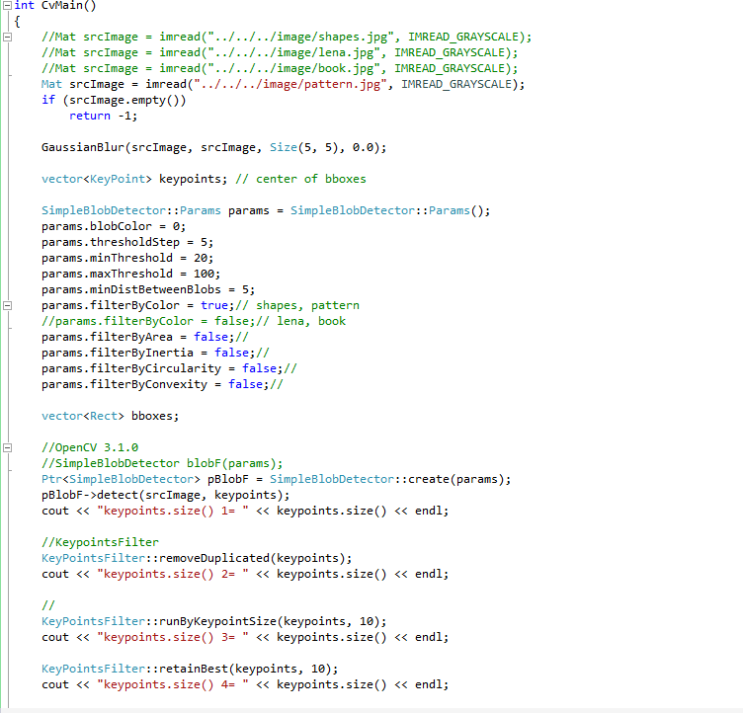Collapse the comment block at //OpenCV 3.1.0
Image resolution: width=743 pixels, height=713 pixels.
coord(7,447)
